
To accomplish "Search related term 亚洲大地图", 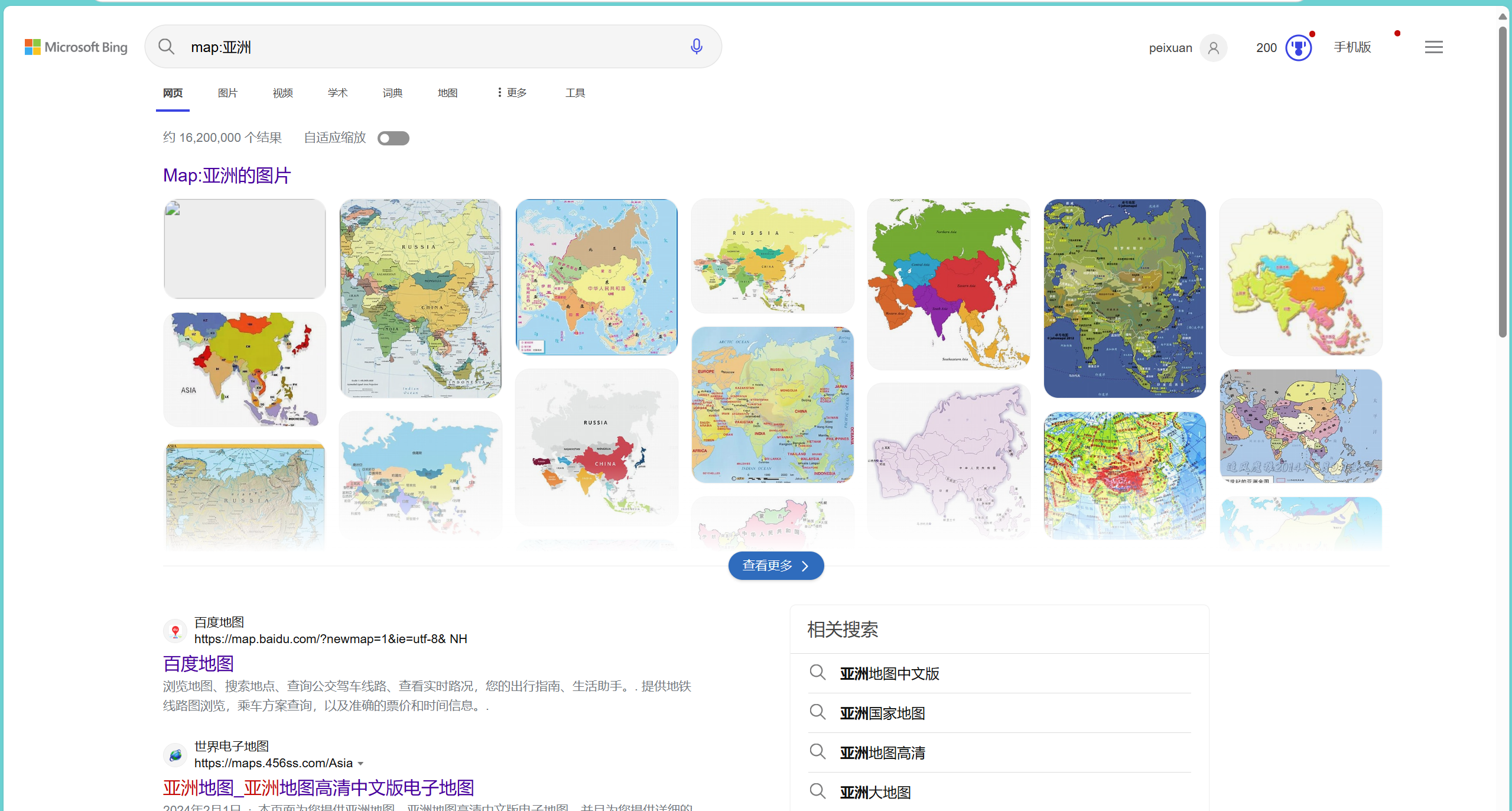I will pos(875,793).
